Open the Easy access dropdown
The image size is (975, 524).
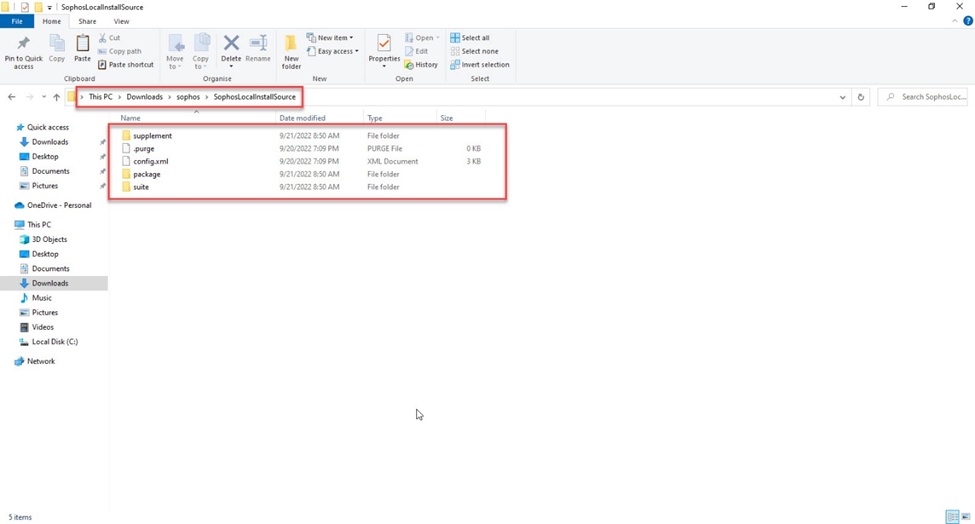click(333, 52)
